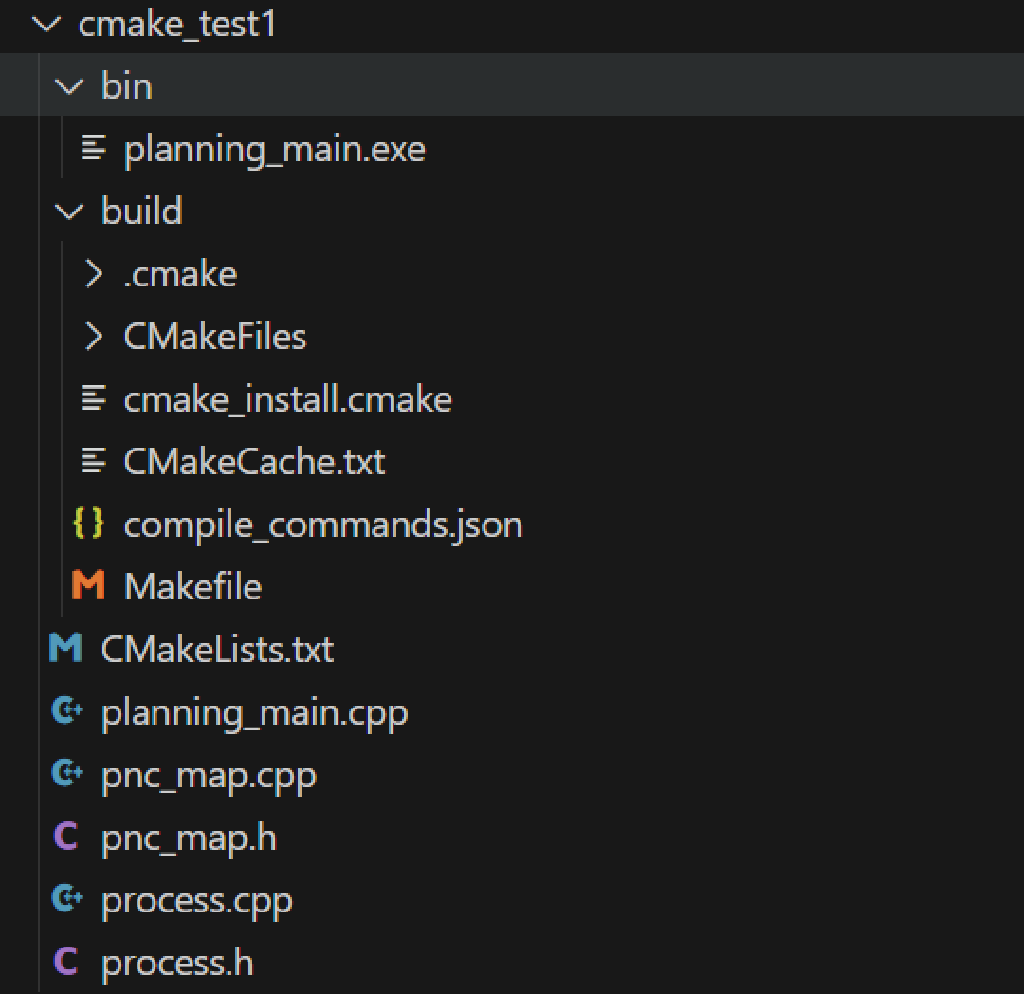Click the file icon beside CMakeCache.txt
This screenshot has width=1024, height=994.
pos(95,461)
